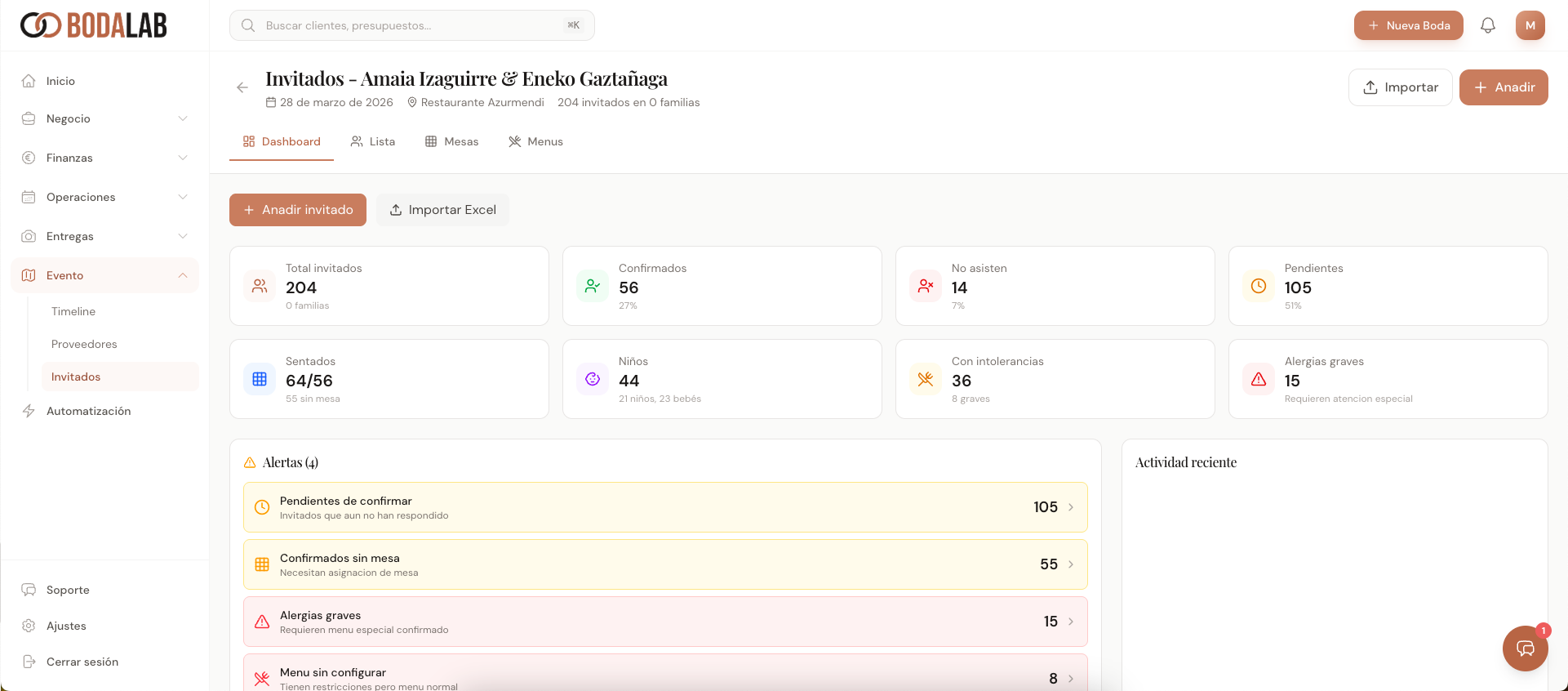
Task: Click the notifications bell icon
Action: [1487, 25]
